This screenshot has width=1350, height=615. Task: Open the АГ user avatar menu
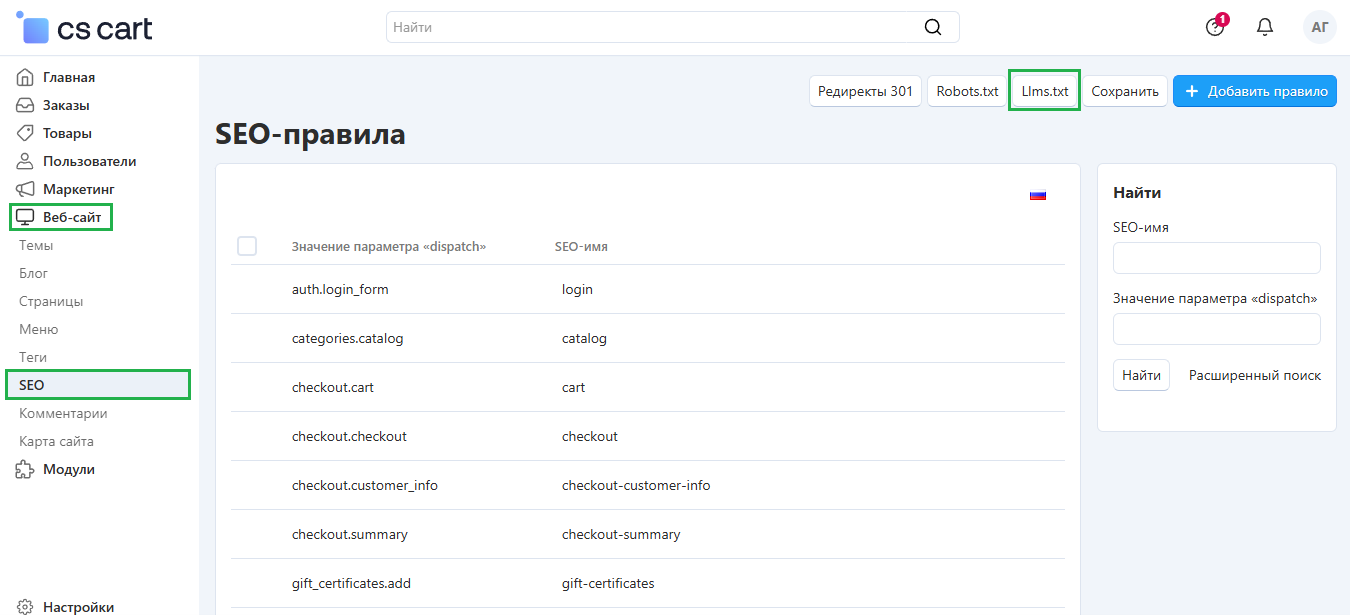coord(1319,27)
